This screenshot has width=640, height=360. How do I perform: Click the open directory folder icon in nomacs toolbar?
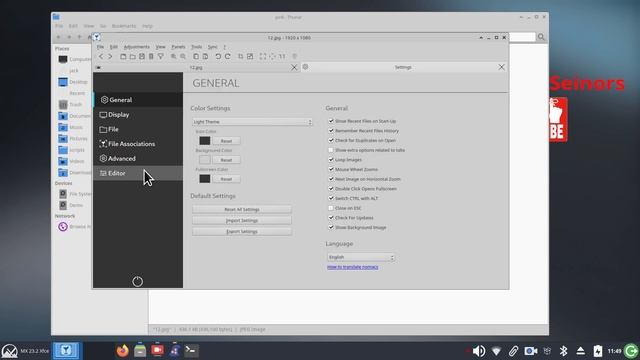point(132,56)
